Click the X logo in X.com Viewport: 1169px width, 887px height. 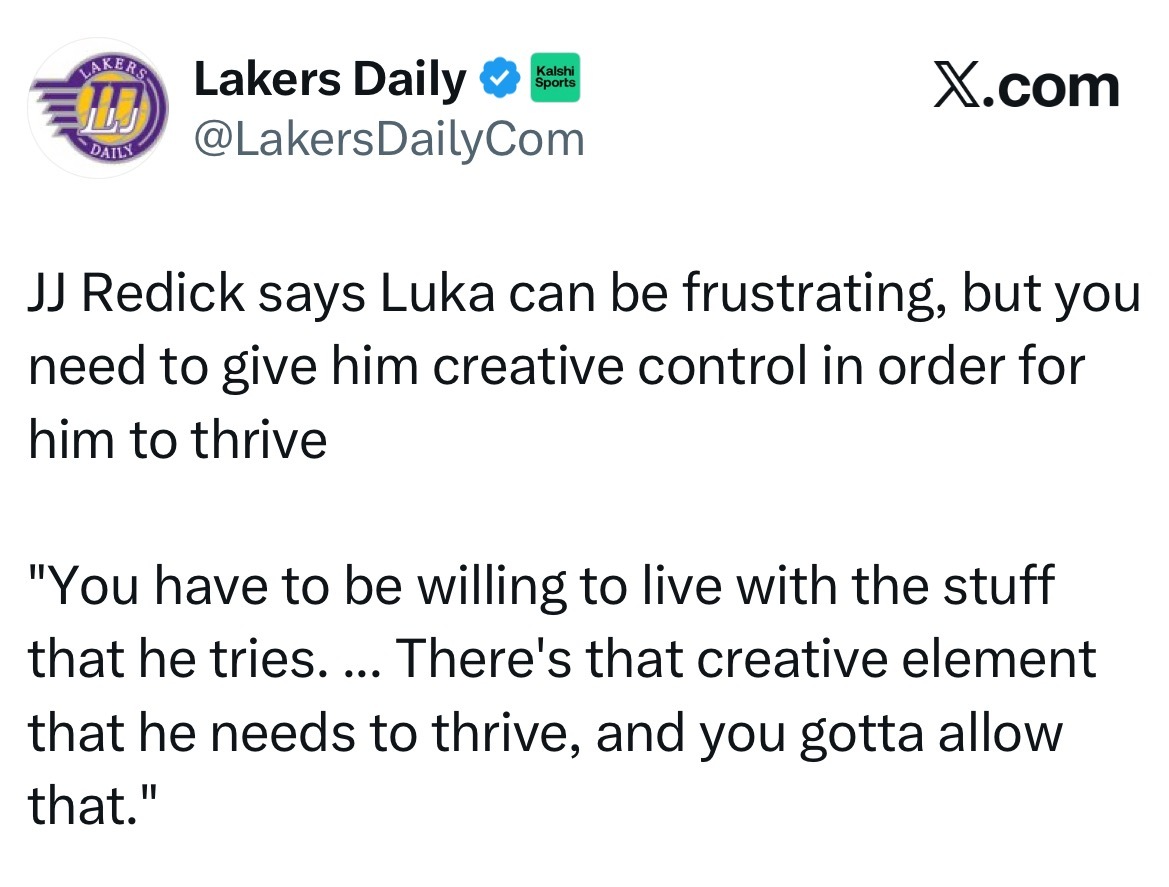(x=958, y=87)
